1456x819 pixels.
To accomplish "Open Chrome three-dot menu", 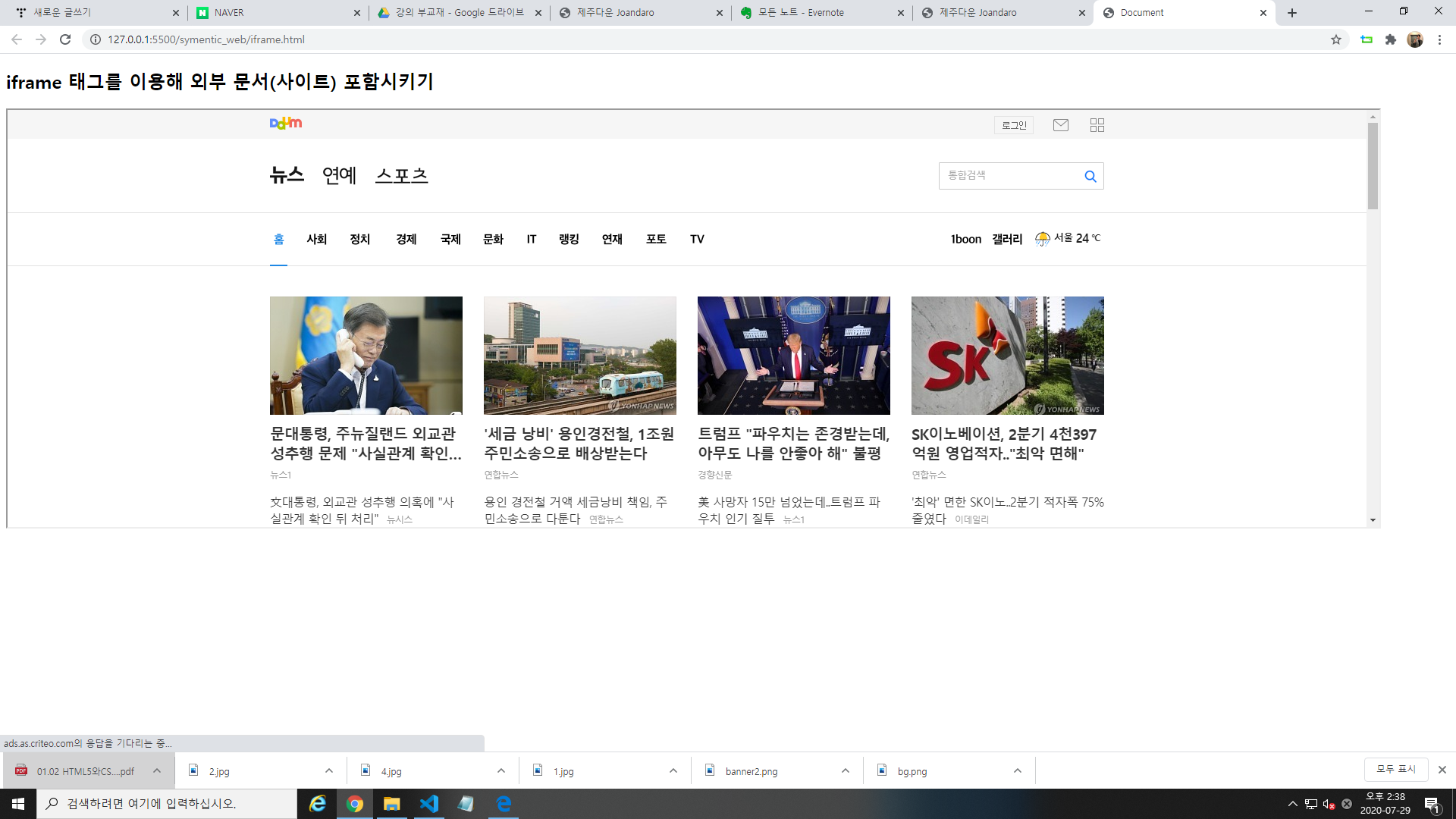I will click(1439, 39).
